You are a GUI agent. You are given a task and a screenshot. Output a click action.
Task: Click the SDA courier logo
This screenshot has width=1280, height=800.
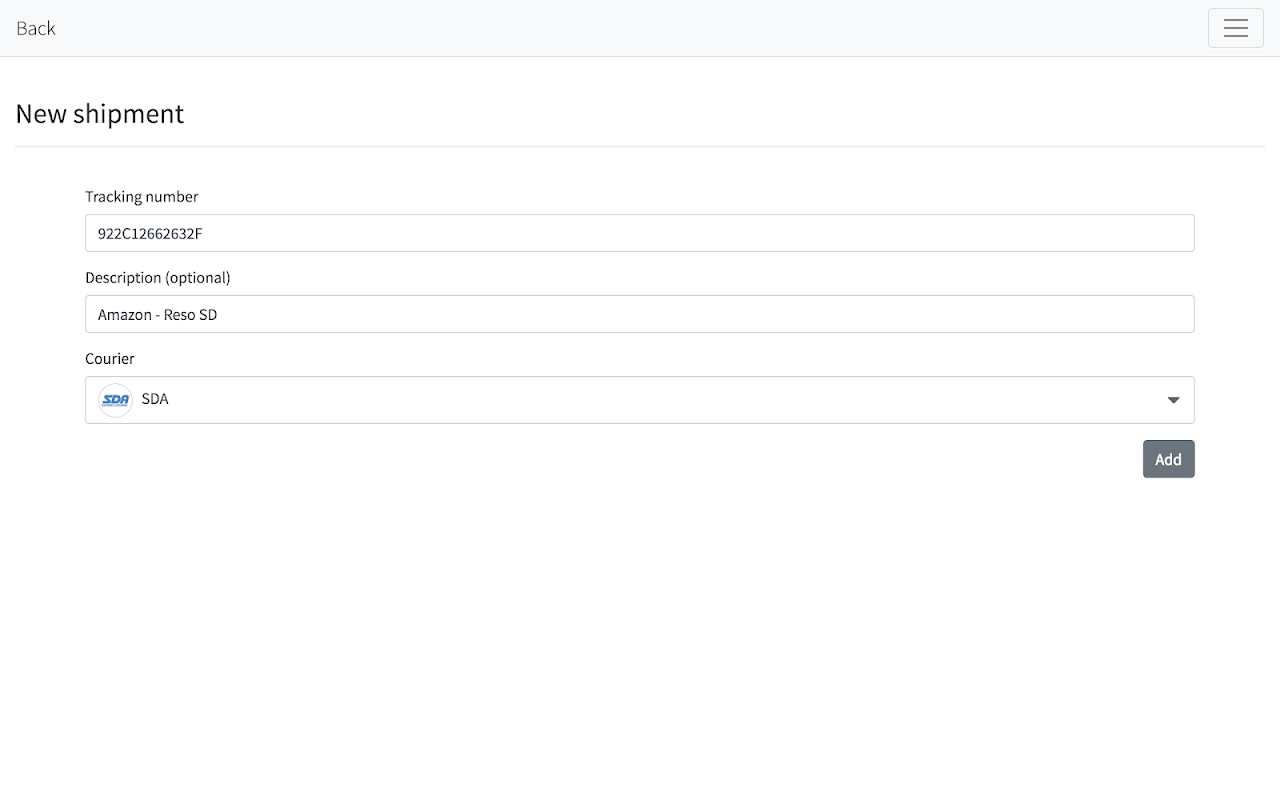click(115, 400)
